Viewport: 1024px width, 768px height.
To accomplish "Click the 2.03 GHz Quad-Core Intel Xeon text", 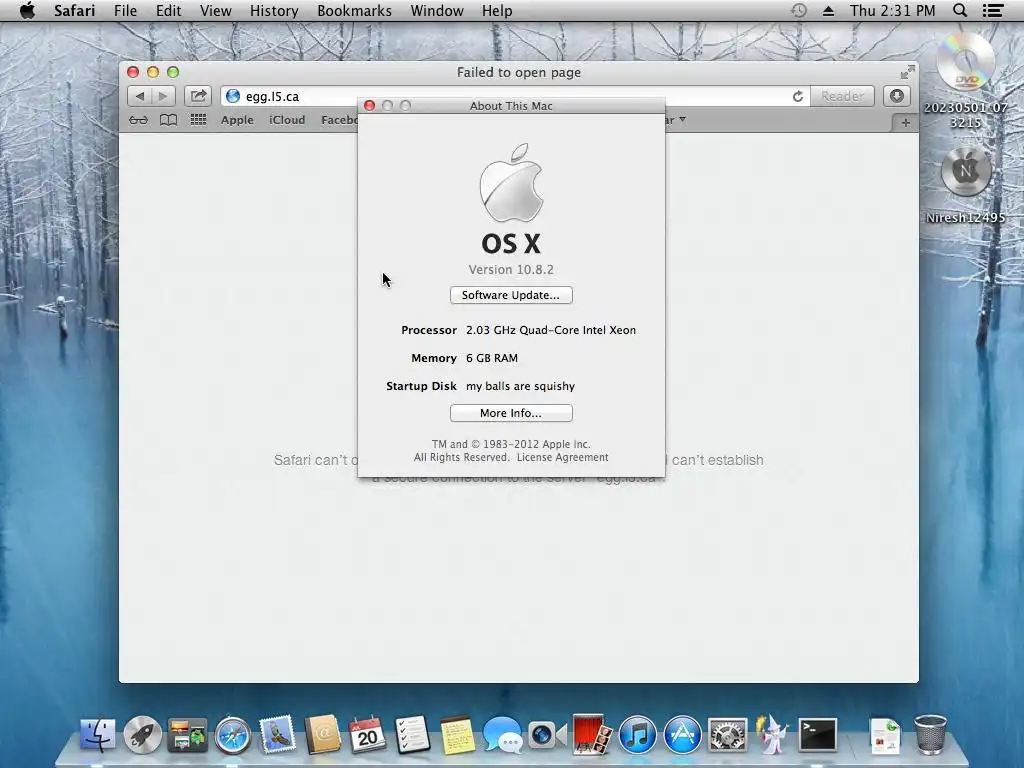I will (551, 330).
